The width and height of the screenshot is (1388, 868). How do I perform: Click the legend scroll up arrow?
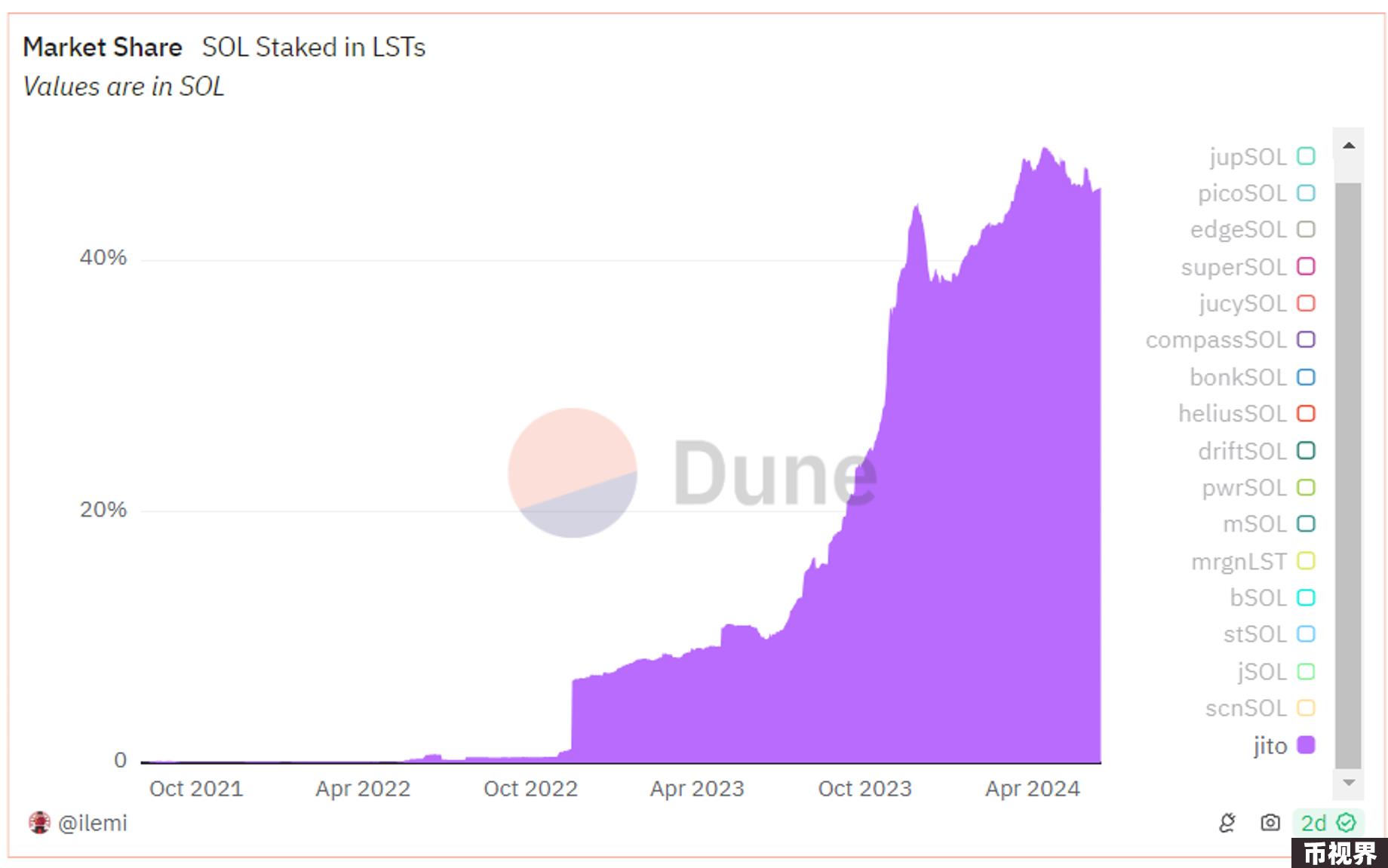coord(1349,146)
